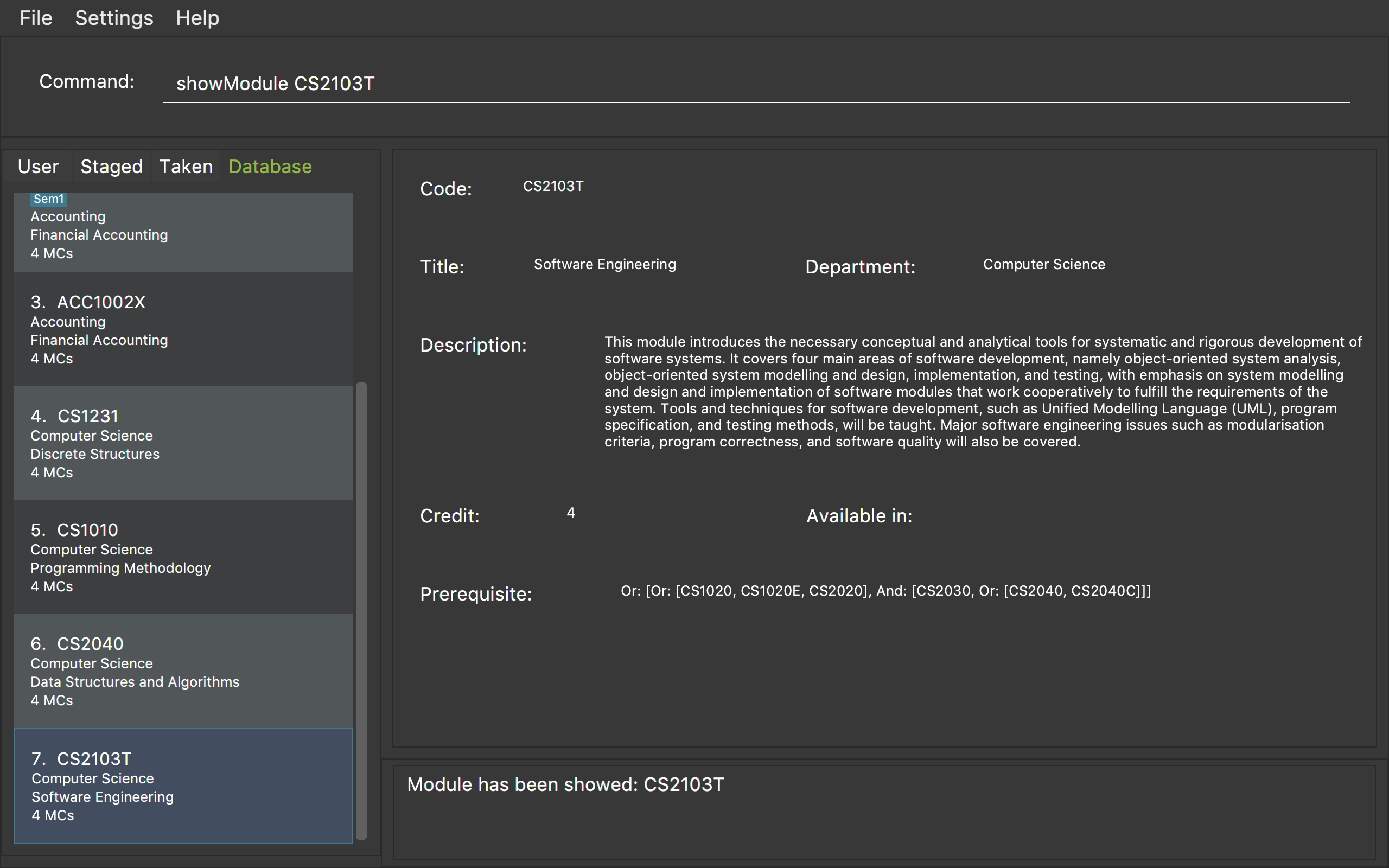Click '4 MCs' in the CS1010 card

pyautogui.click(x=52, y=586)
